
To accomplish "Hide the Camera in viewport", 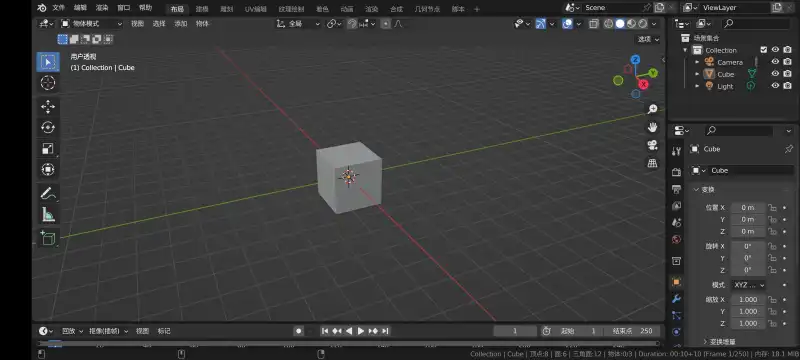I will 775,62.
